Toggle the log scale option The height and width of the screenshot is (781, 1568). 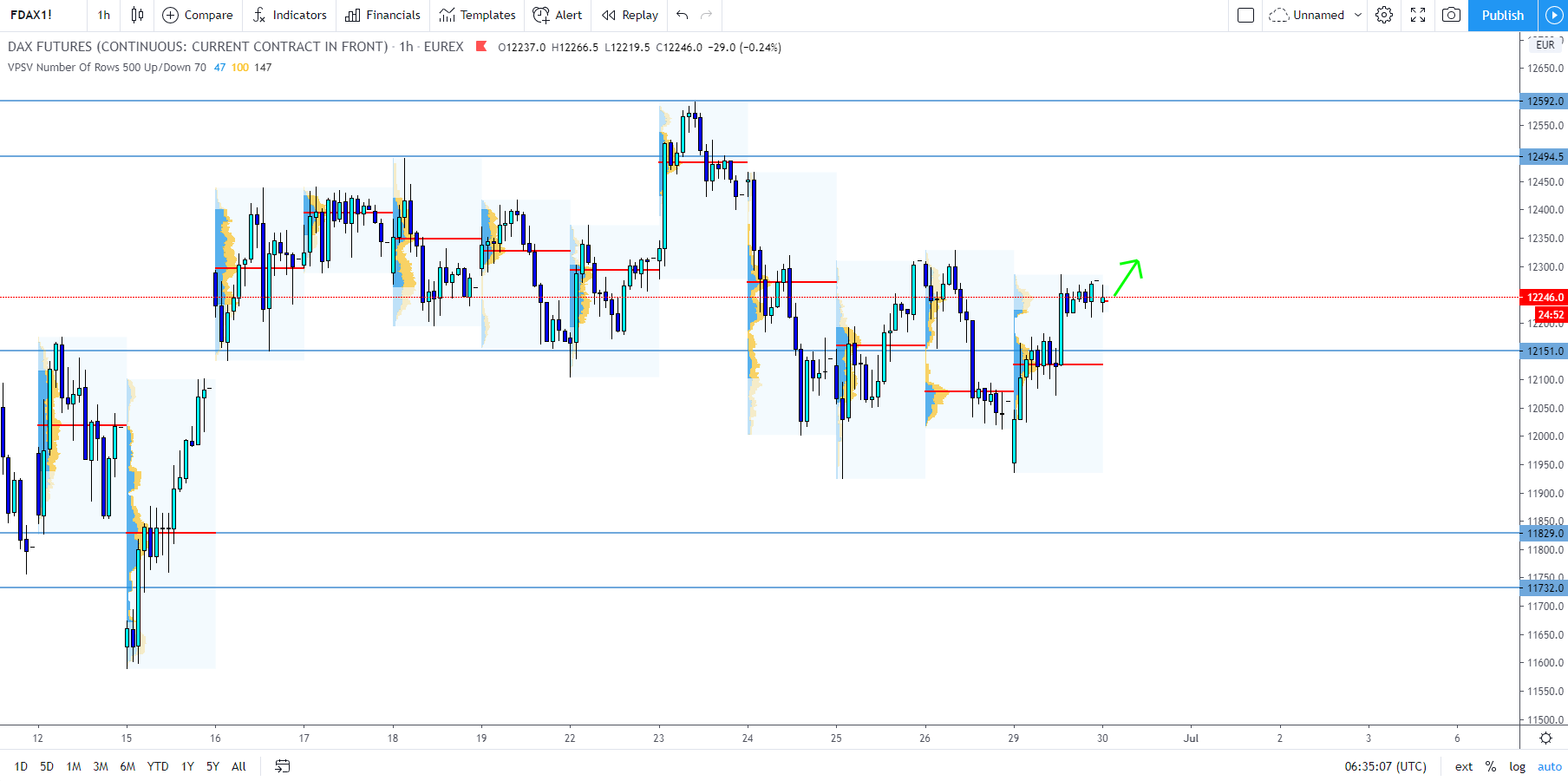[1517, 766]
